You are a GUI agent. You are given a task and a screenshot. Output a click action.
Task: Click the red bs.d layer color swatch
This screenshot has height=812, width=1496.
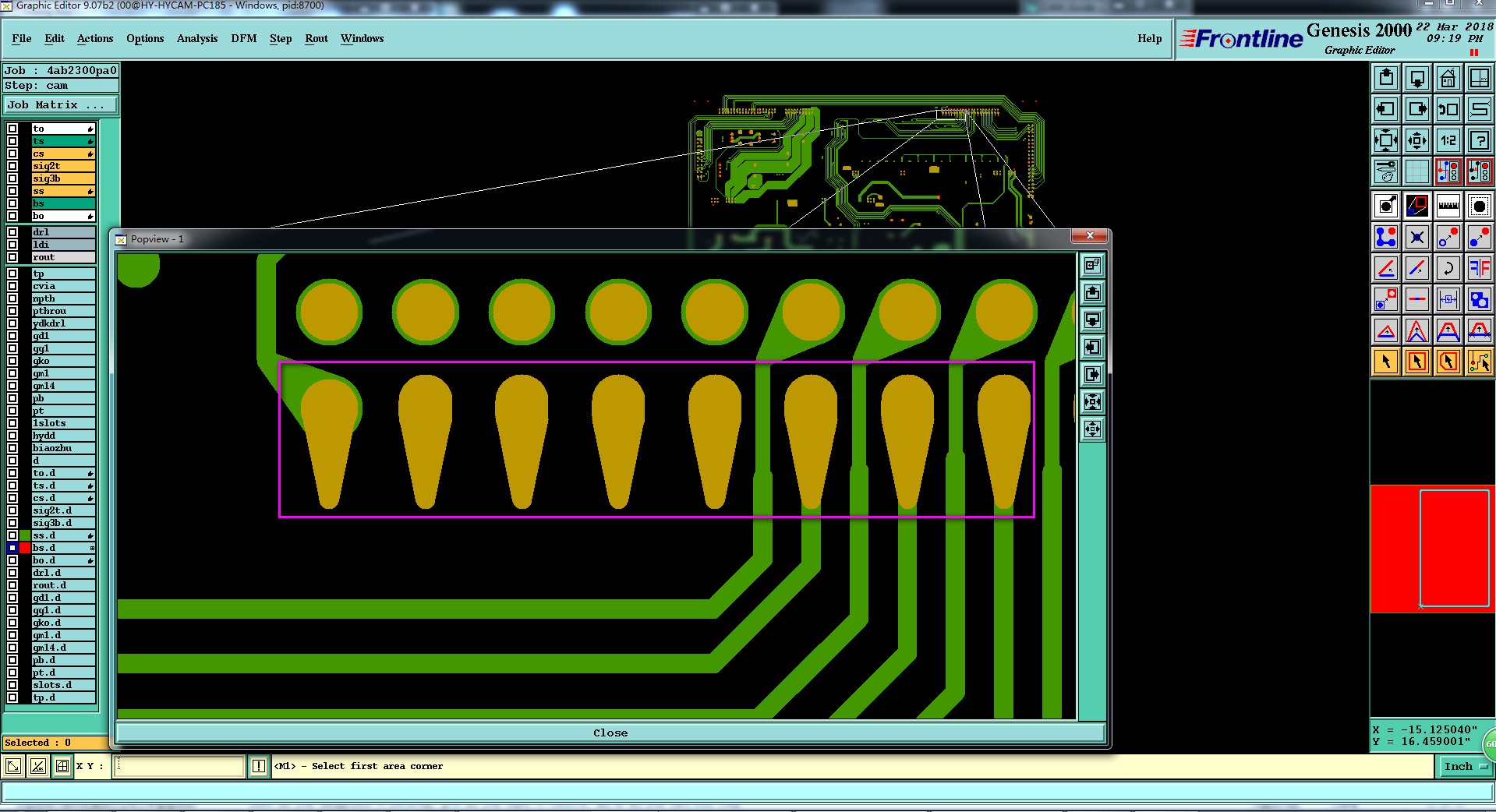(25, 548)
